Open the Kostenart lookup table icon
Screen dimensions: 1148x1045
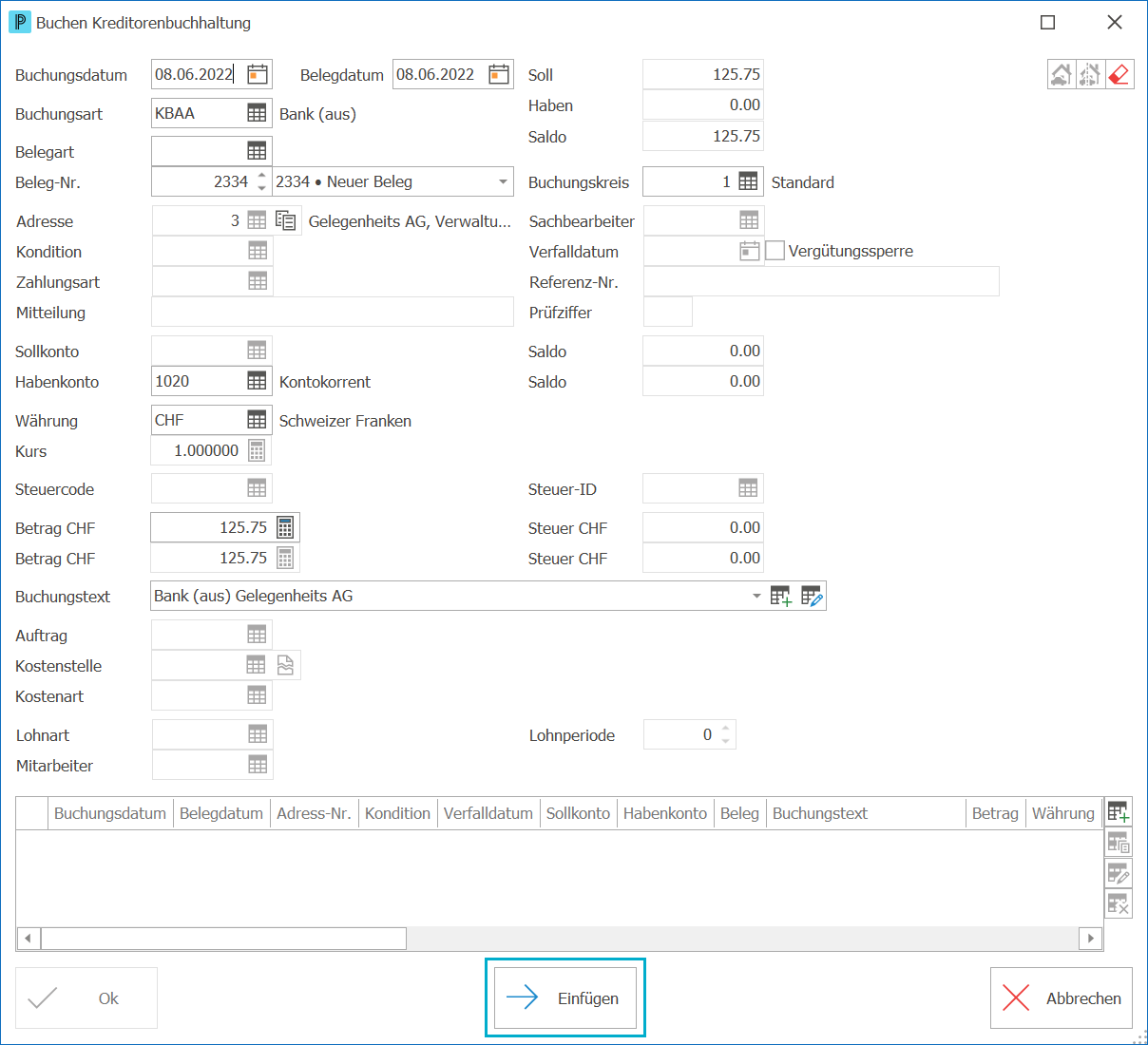tap(257, 695)
